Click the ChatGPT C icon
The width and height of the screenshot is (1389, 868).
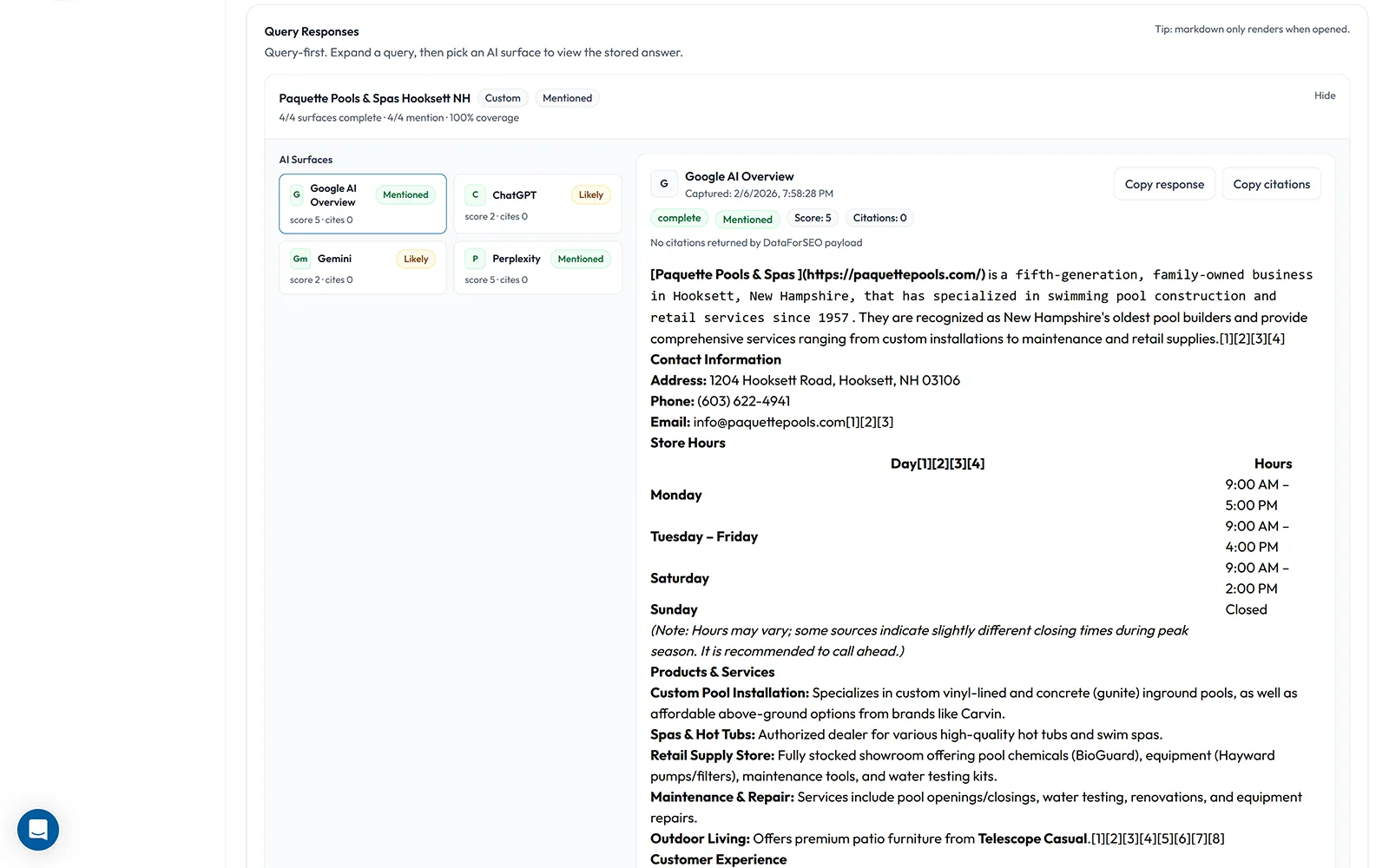coord(475,195)
